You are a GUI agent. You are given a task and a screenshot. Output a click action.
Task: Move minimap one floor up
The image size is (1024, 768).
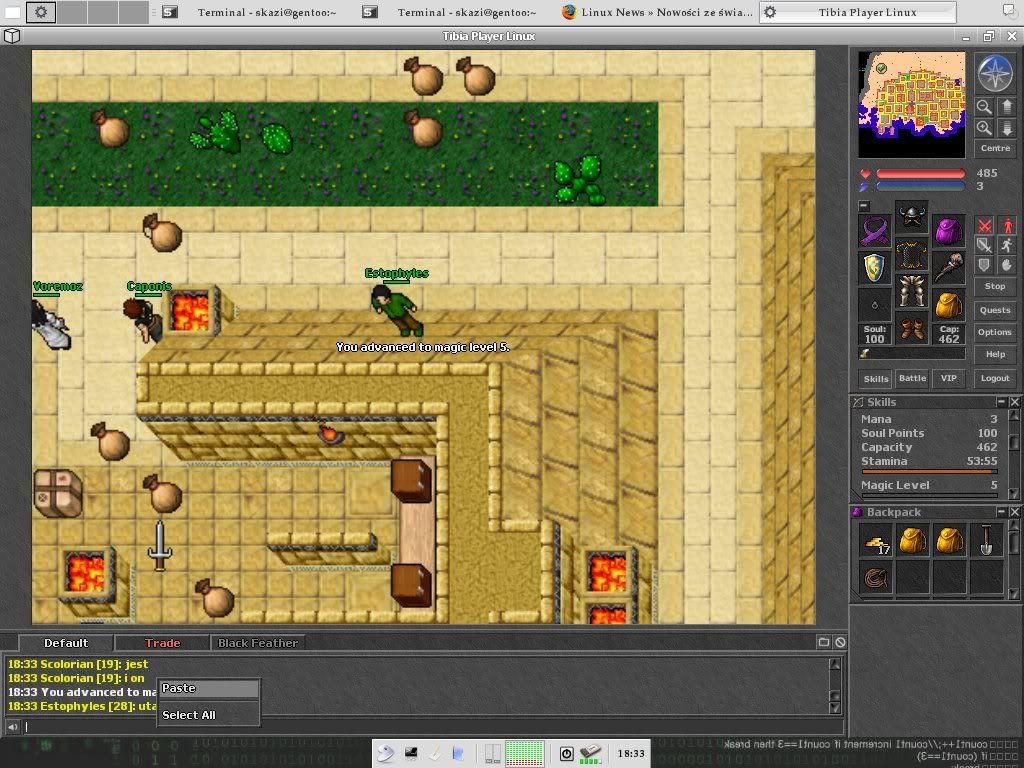click(x=1006, y=107)
